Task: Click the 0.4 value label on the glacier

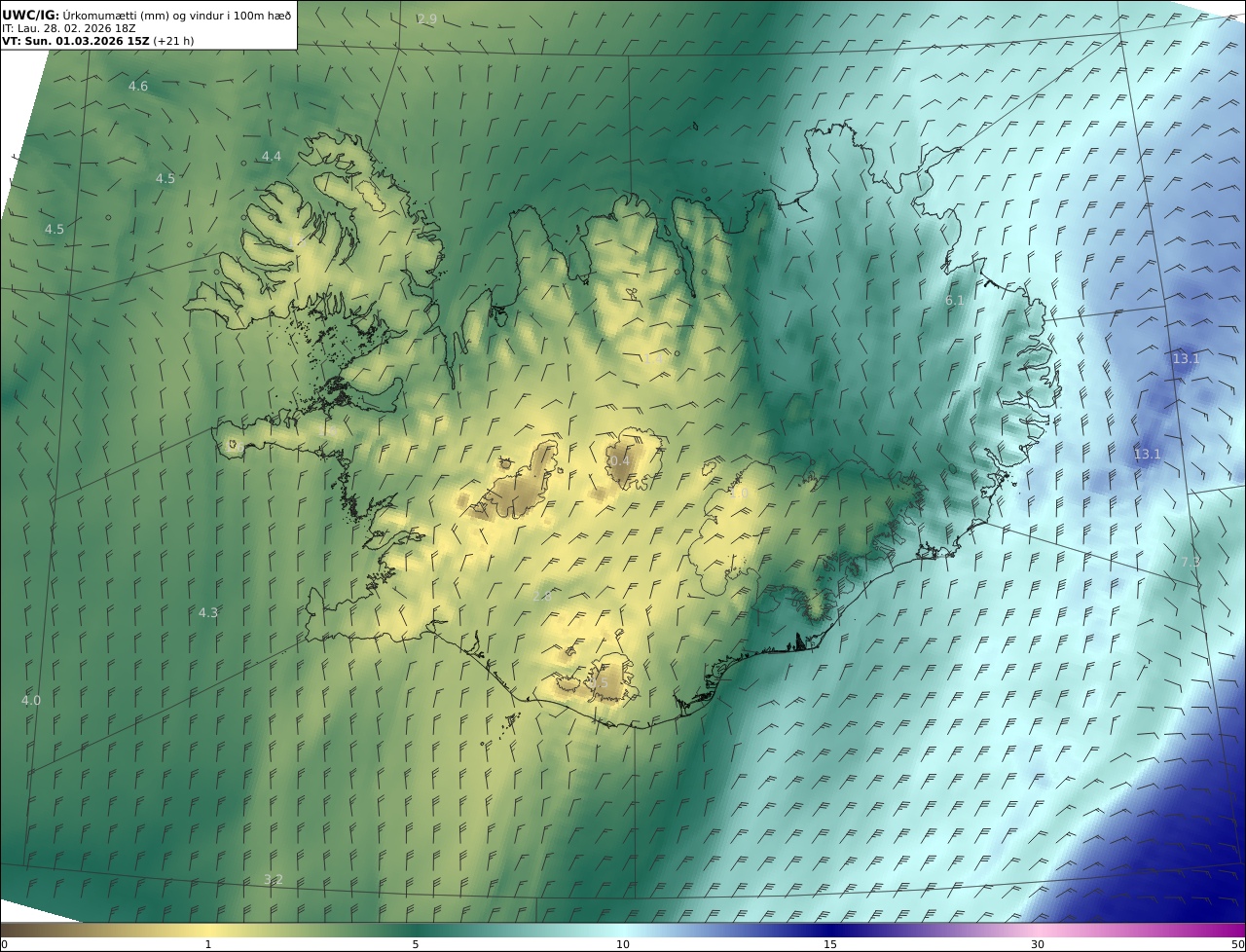Action: 620,460
